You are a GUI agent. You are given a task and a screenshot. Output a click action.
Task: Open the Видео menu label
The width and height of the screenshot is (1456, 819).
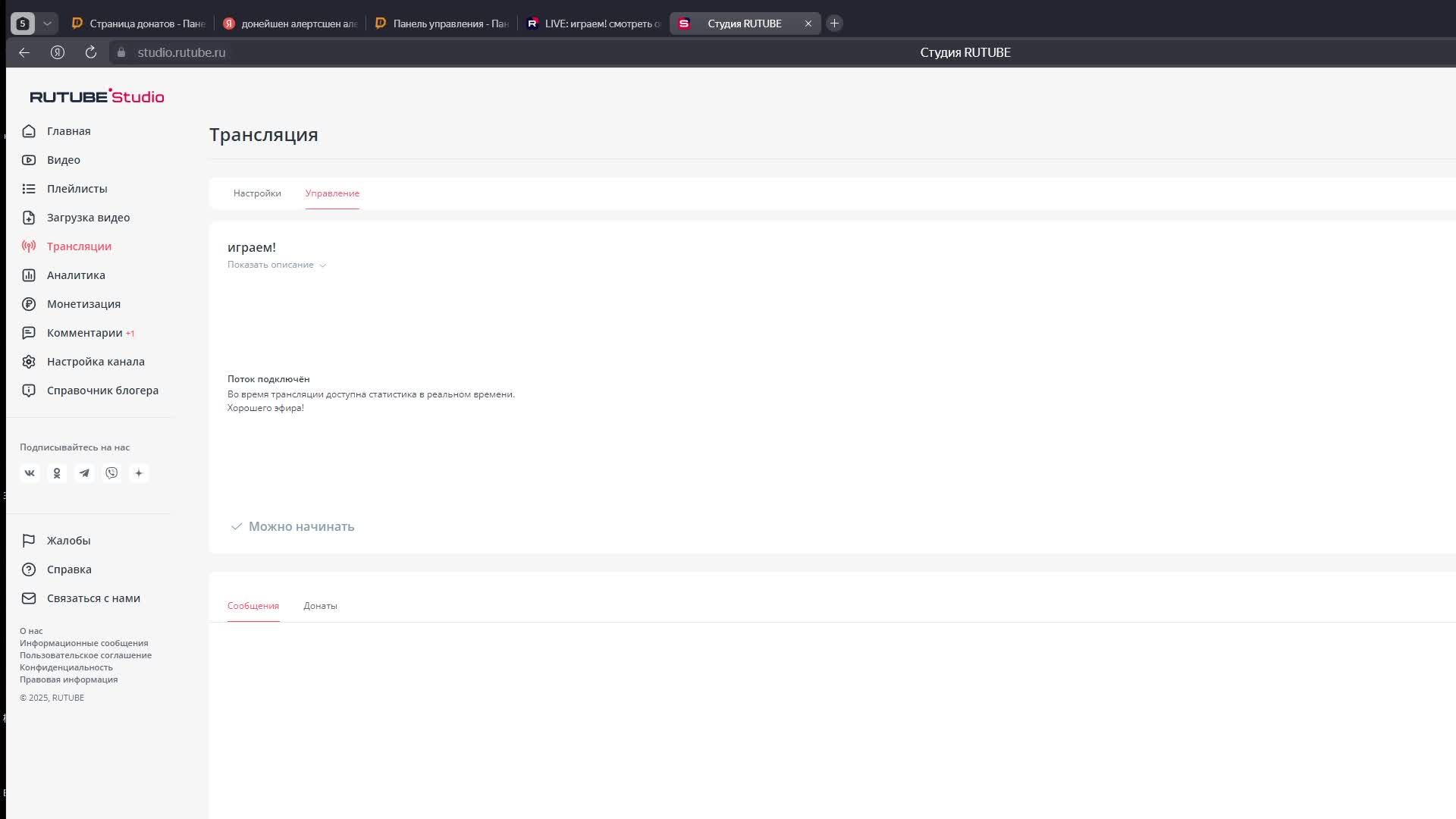click(x=64, y=160)
